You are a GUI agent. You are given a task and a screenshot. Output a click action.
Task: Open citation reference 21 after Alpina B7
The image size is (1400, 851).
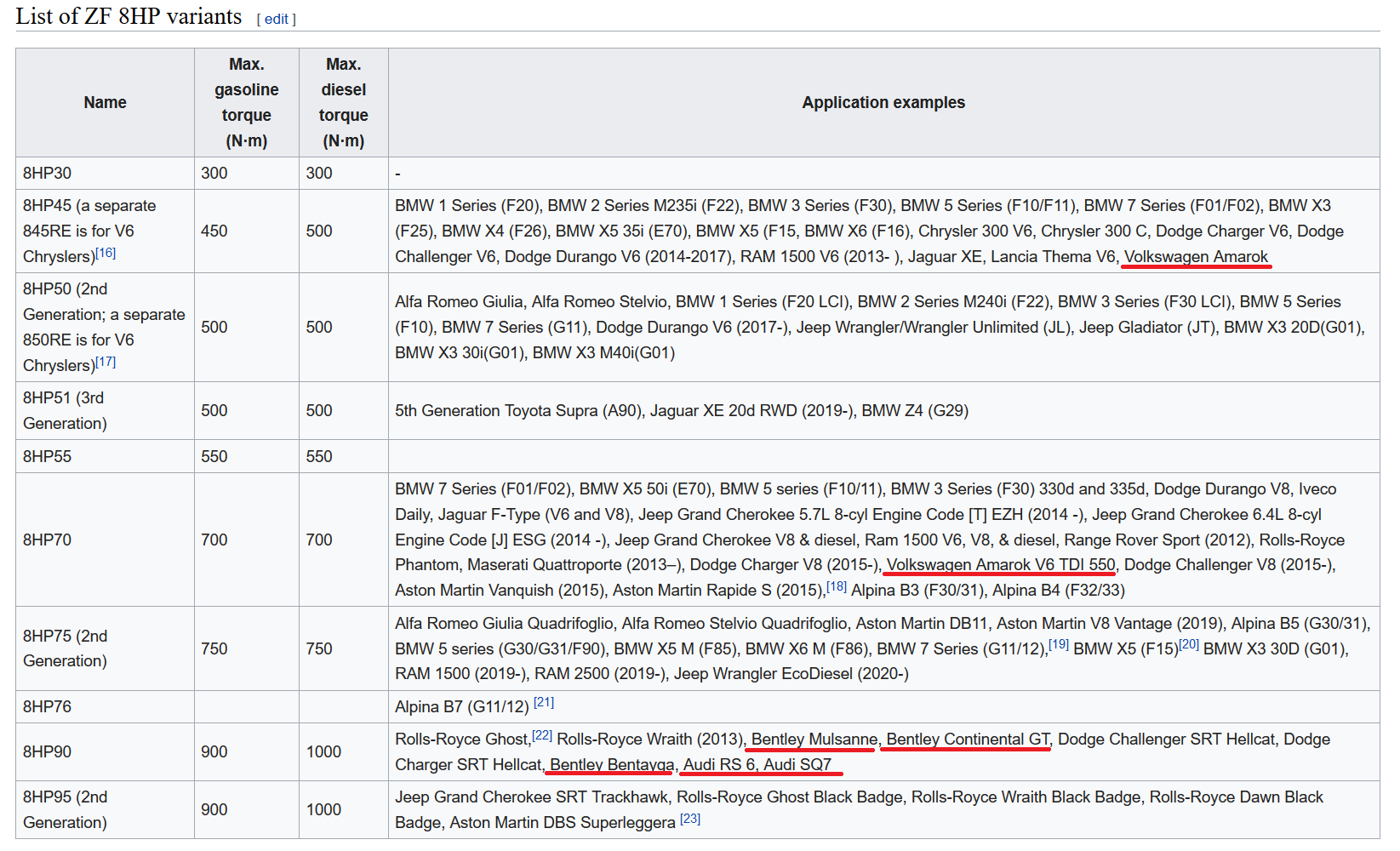coord(544,702)
